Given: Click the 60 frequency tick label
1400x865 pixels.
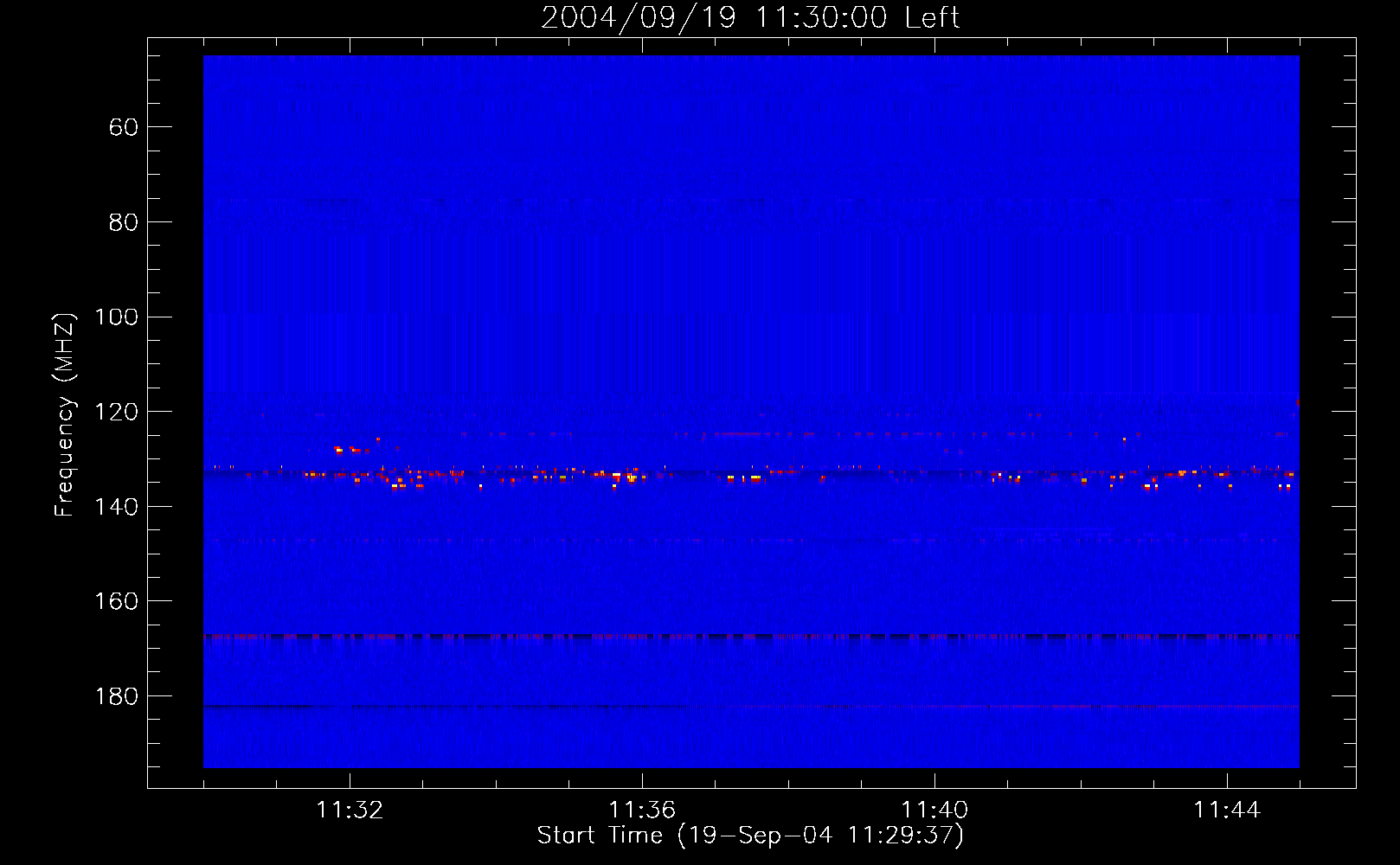Looking at the screenshot, I should [x=124, y=127].
